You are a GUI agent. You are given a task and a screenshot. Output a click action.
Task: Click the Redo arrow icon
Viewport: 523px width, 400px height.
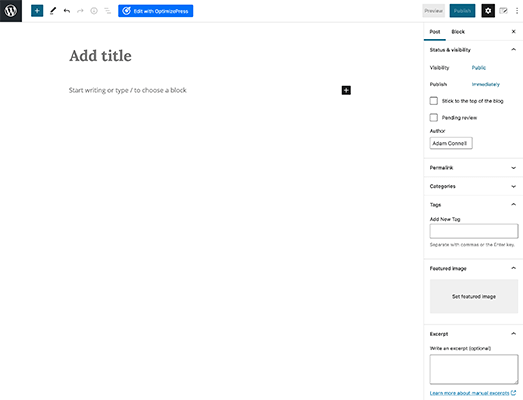pos(80,11)
